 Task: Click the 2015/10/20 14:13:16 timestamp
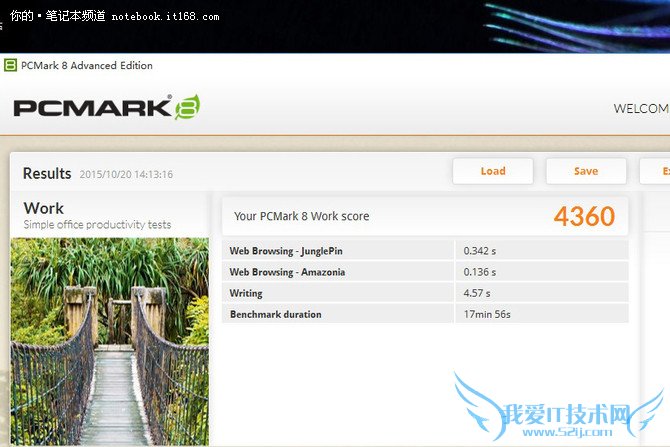click(126, 174)
